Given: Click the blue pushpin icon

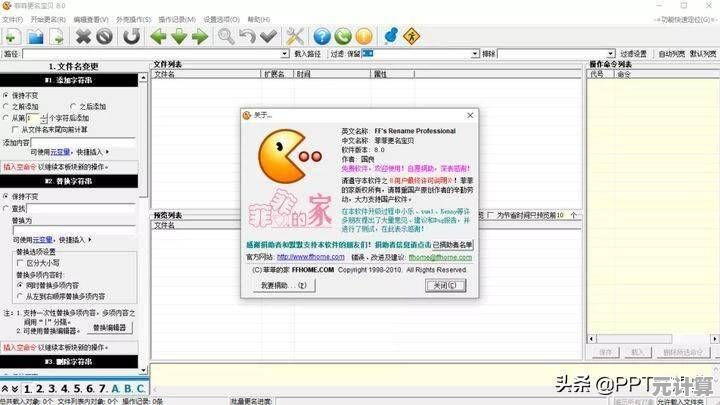Looking at the screenshot, I should pyautogui.click(x=391, y=35).
